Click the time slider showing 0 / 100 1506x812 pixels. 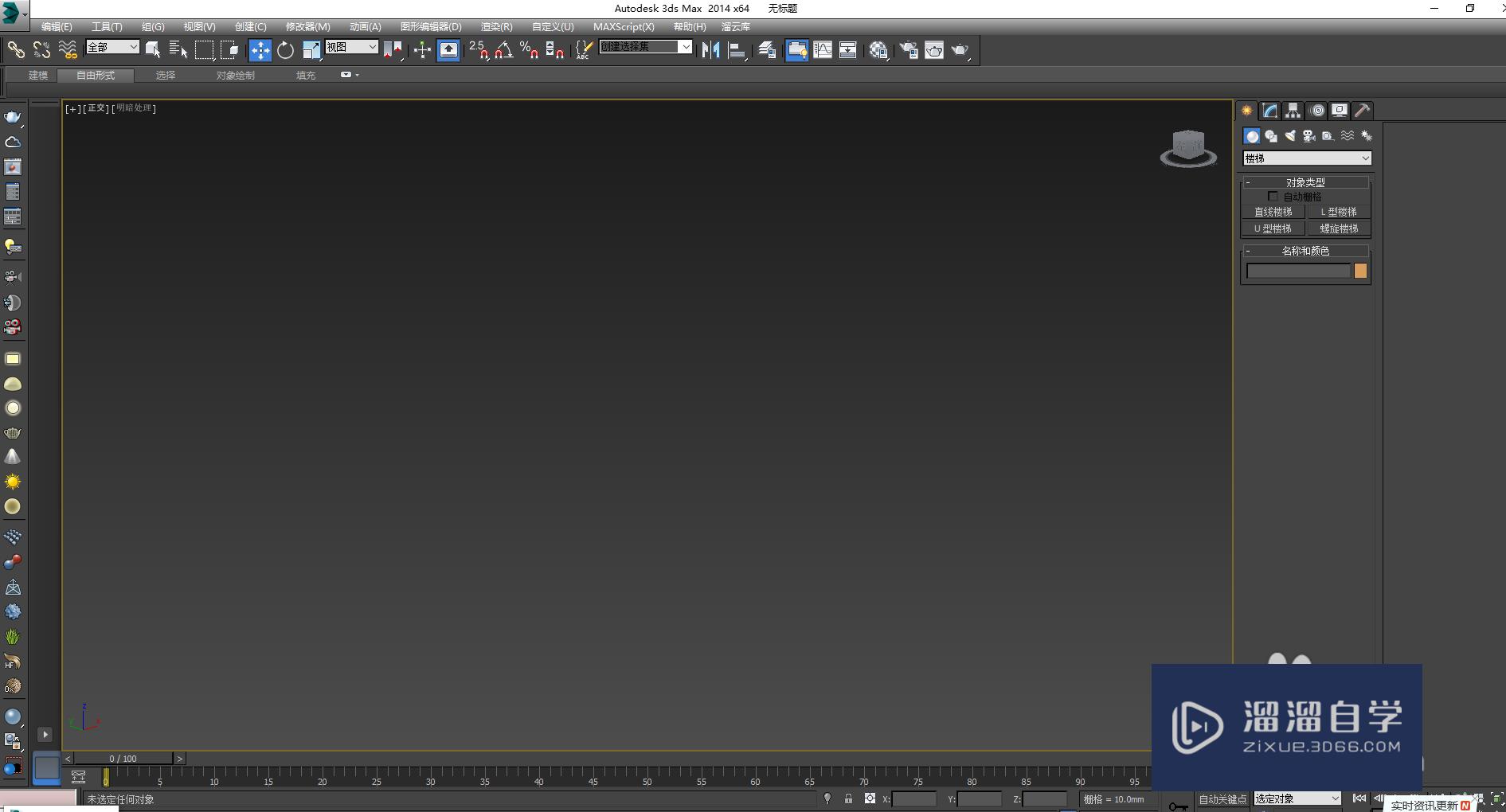[123, 759]
